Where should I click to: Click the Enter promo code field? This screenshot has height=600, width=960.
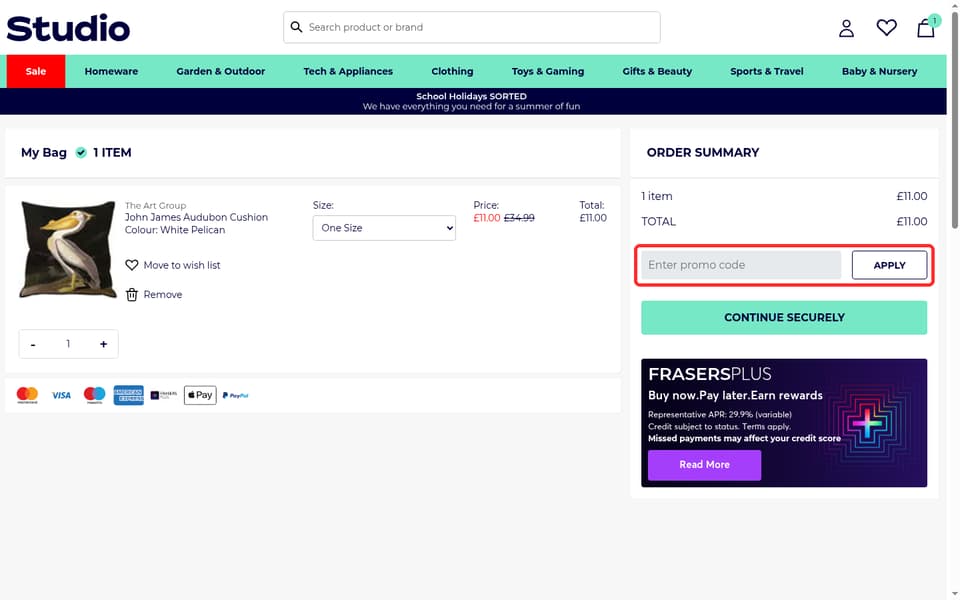coord(741,265)
